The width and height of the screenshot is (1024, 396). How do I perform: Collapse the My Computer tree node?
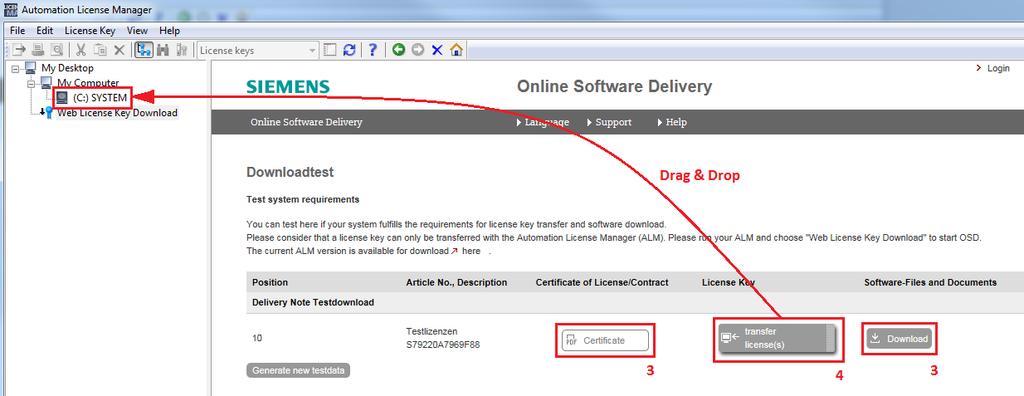tap(31, 83)
